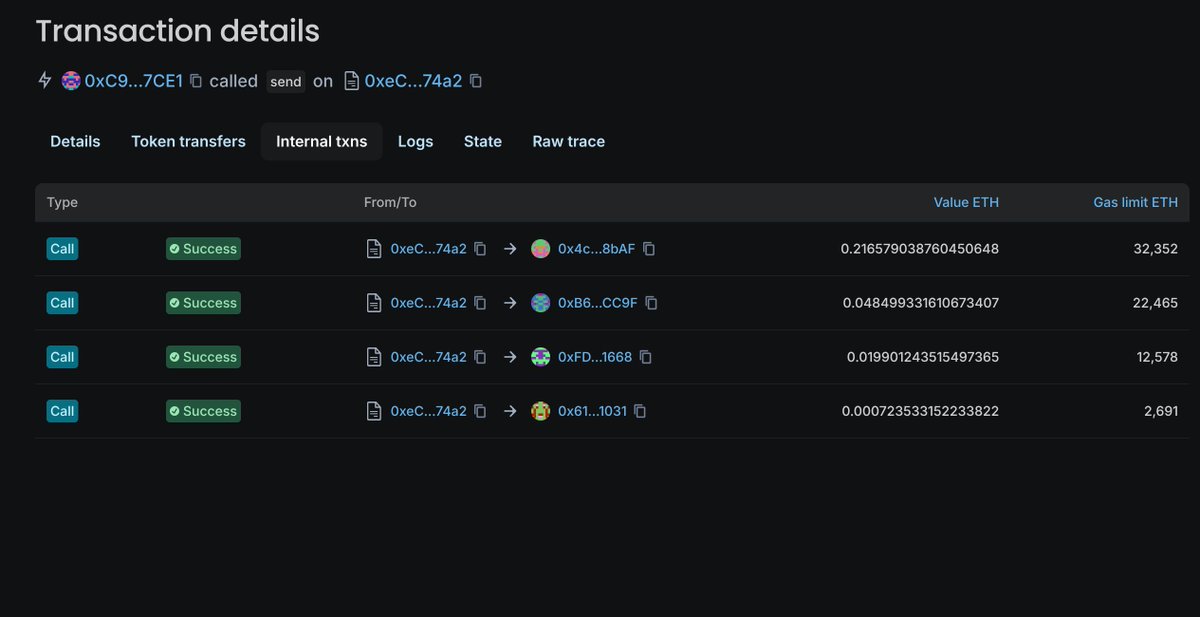The width and height of the screenshot is (1200, 617).
Task: Click the Success status in 0x61...1031 row
Action: pos(204,411)
